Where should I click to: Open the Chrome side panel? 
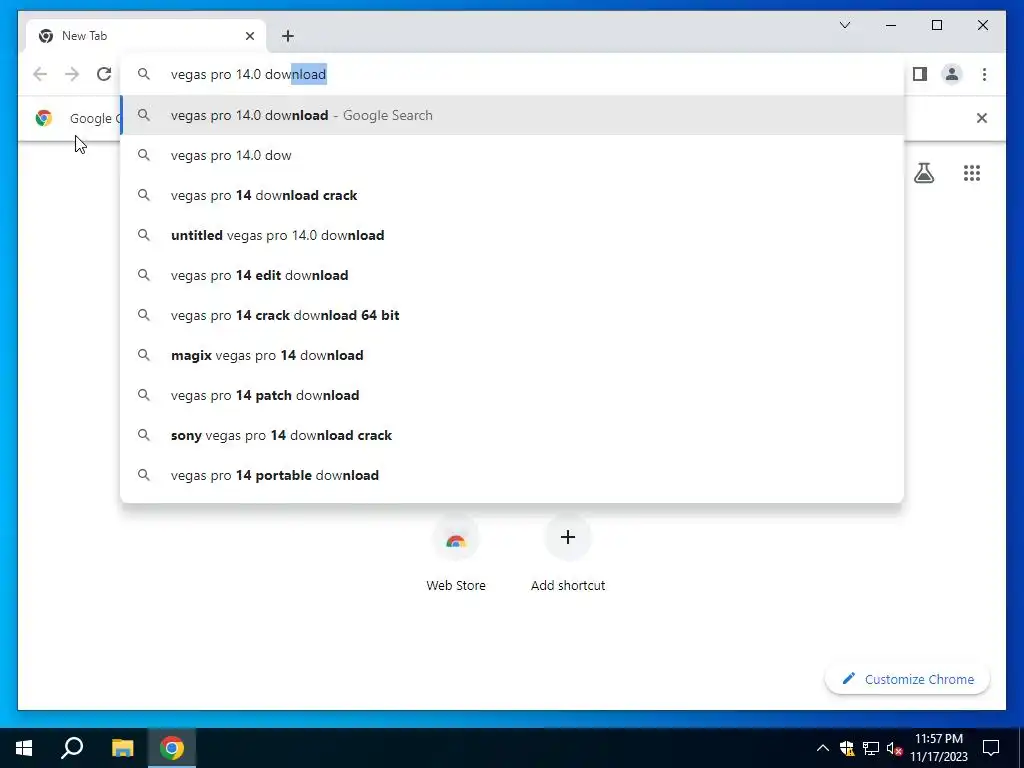pyautogui.click(x=920, y=74)
